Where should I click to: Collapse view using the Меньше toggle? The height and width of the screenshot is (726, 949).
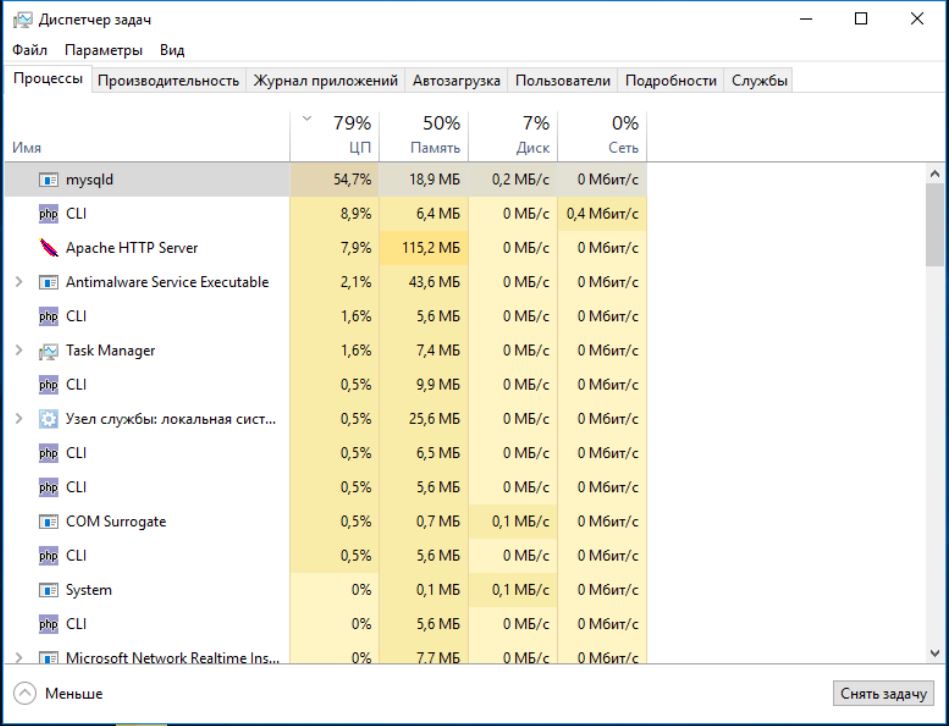[x=59, y=693]
